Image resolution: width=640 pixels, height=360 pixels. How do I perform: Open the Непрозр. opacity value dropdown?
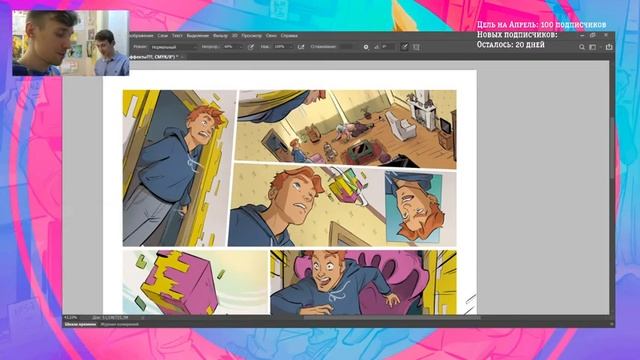233,47
